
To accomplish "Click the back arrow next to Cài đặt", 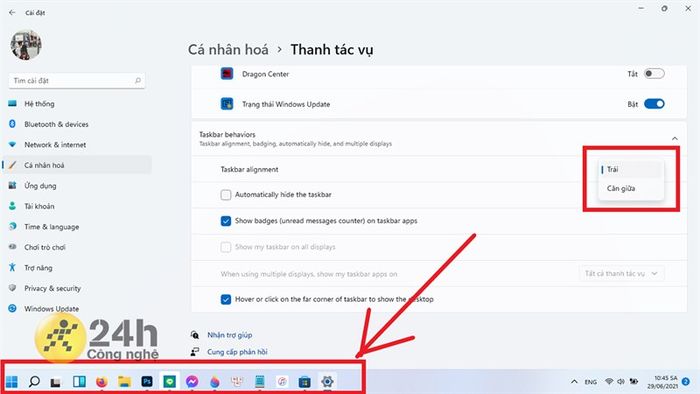I will click(x=12, y=12).
